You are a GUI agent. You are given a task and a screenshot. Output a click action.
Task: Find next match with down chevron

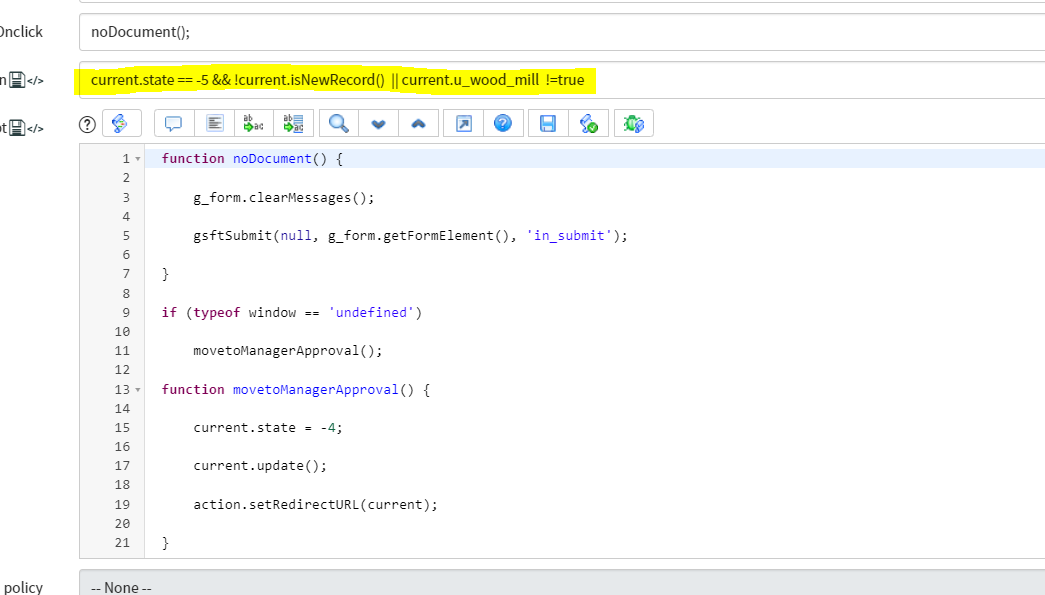pyautogui.click(x=379, y=123)
